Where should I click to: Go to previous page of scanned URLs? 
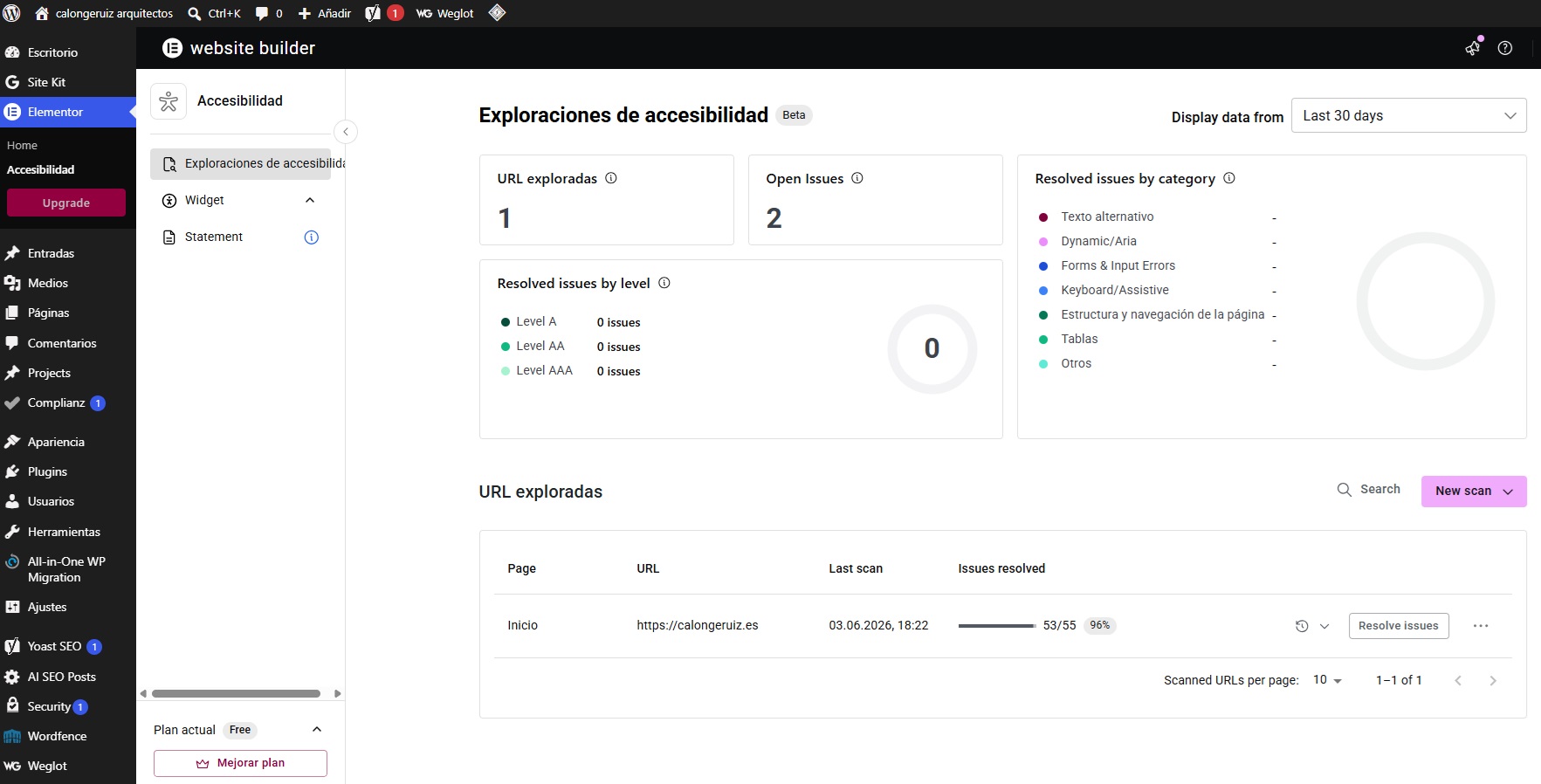[1458, 681]
